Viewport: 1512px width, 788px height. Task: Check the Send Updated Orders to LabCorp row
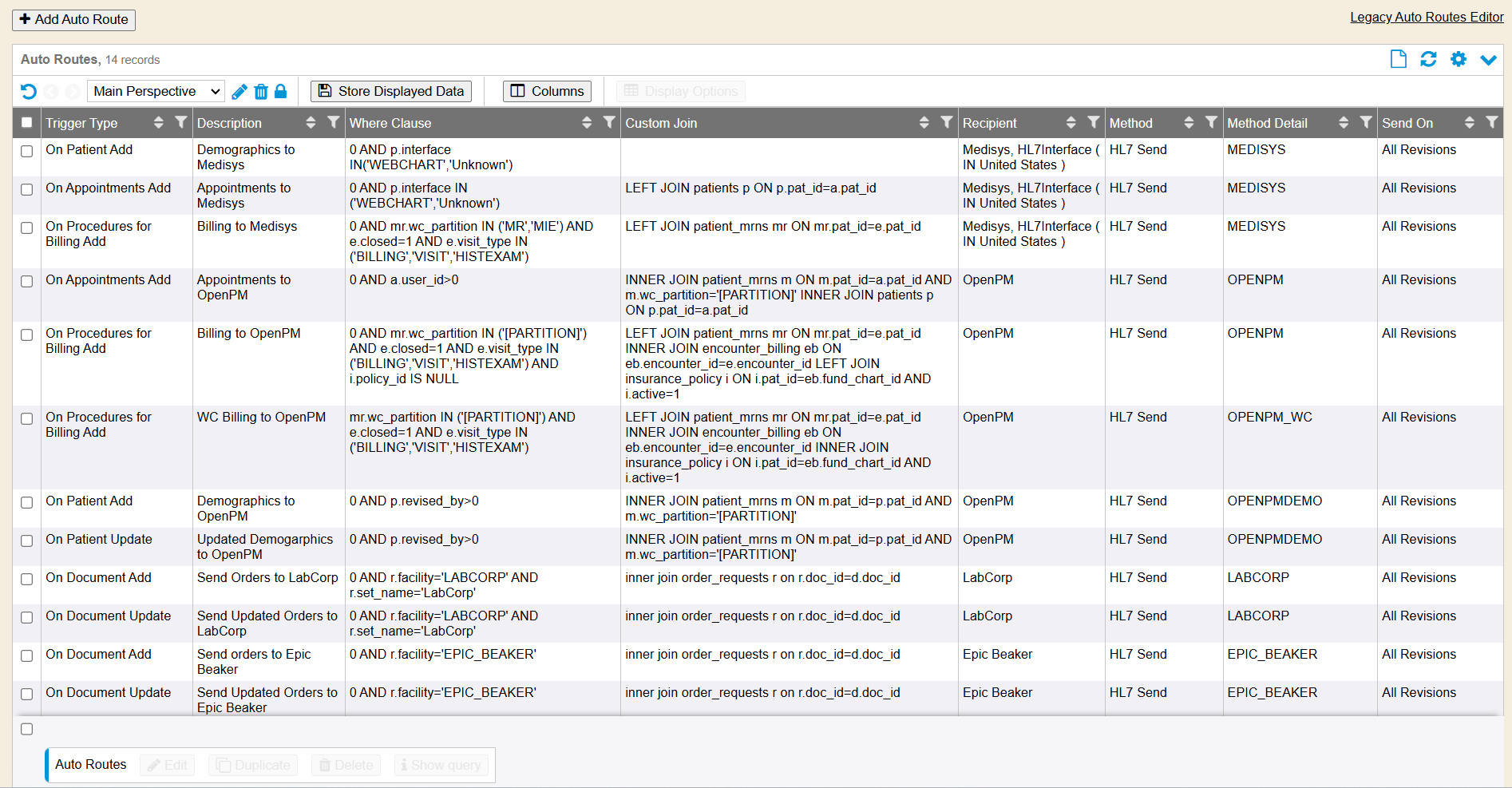[x=27, y=617]
